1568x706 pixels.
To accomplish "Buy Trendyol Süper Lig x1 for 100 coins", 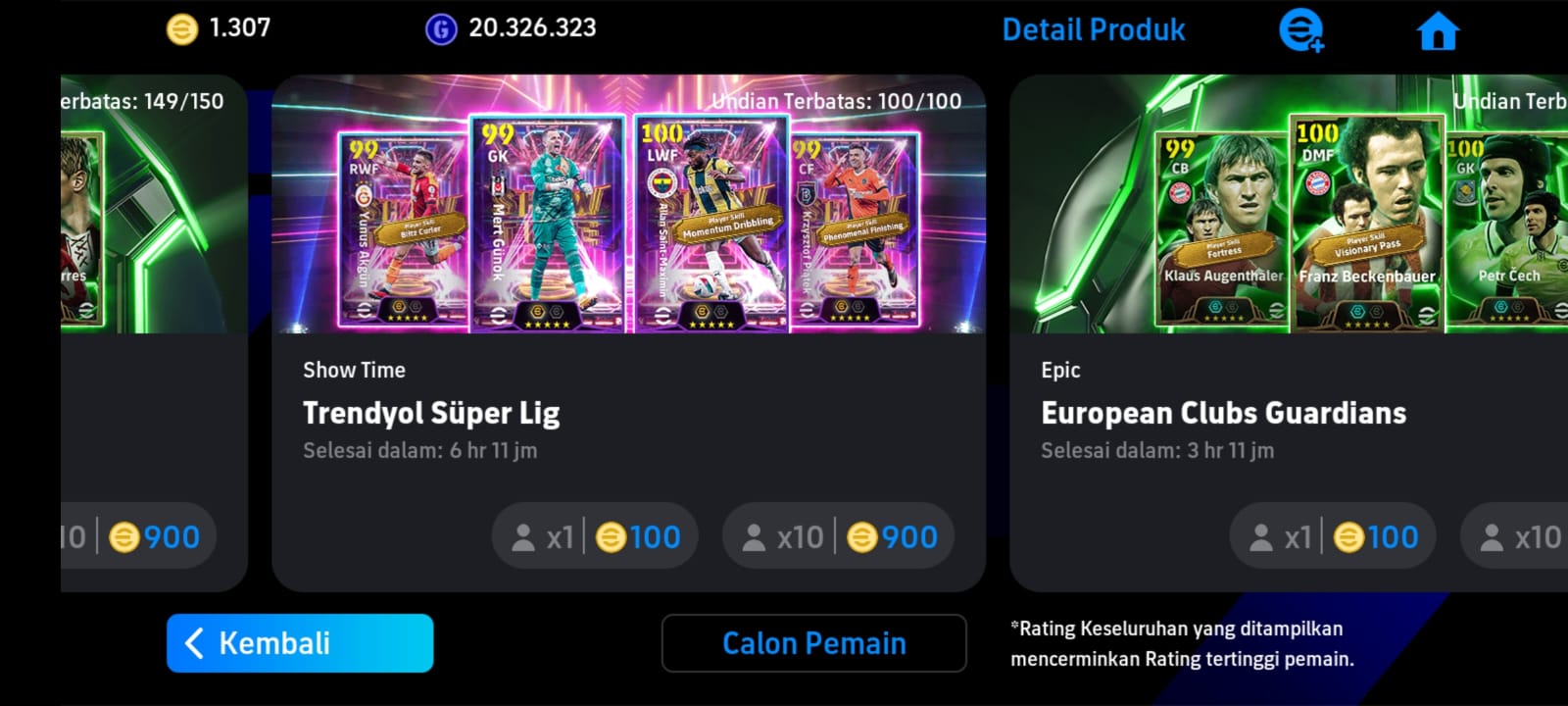I will [595, 536].
